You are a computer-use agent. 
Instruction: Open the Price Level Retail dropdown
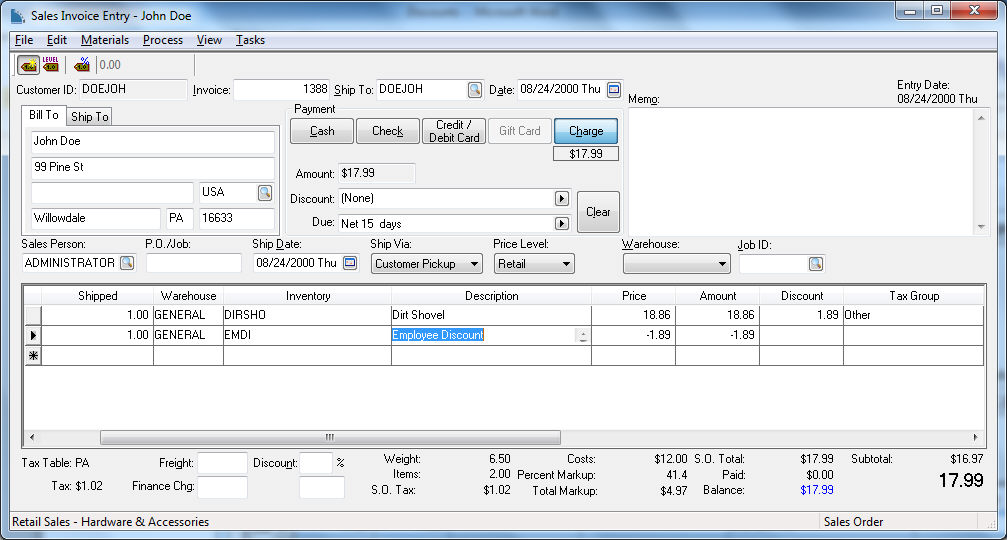pos(534,264)
